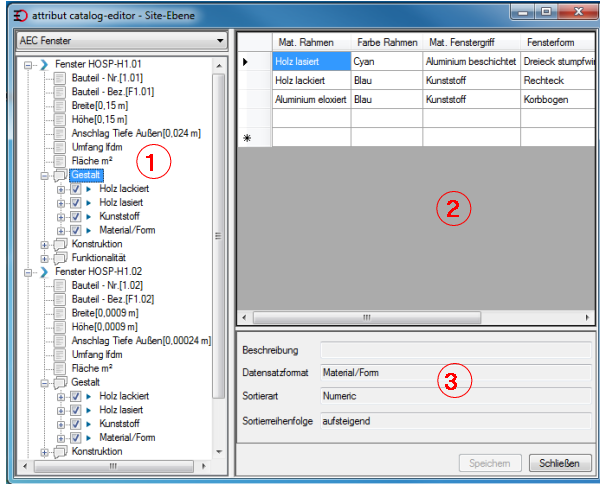Click document icon beside Breite[0,15 m]
Viewport: 600px width, 484px height.
tap(60, 106)
